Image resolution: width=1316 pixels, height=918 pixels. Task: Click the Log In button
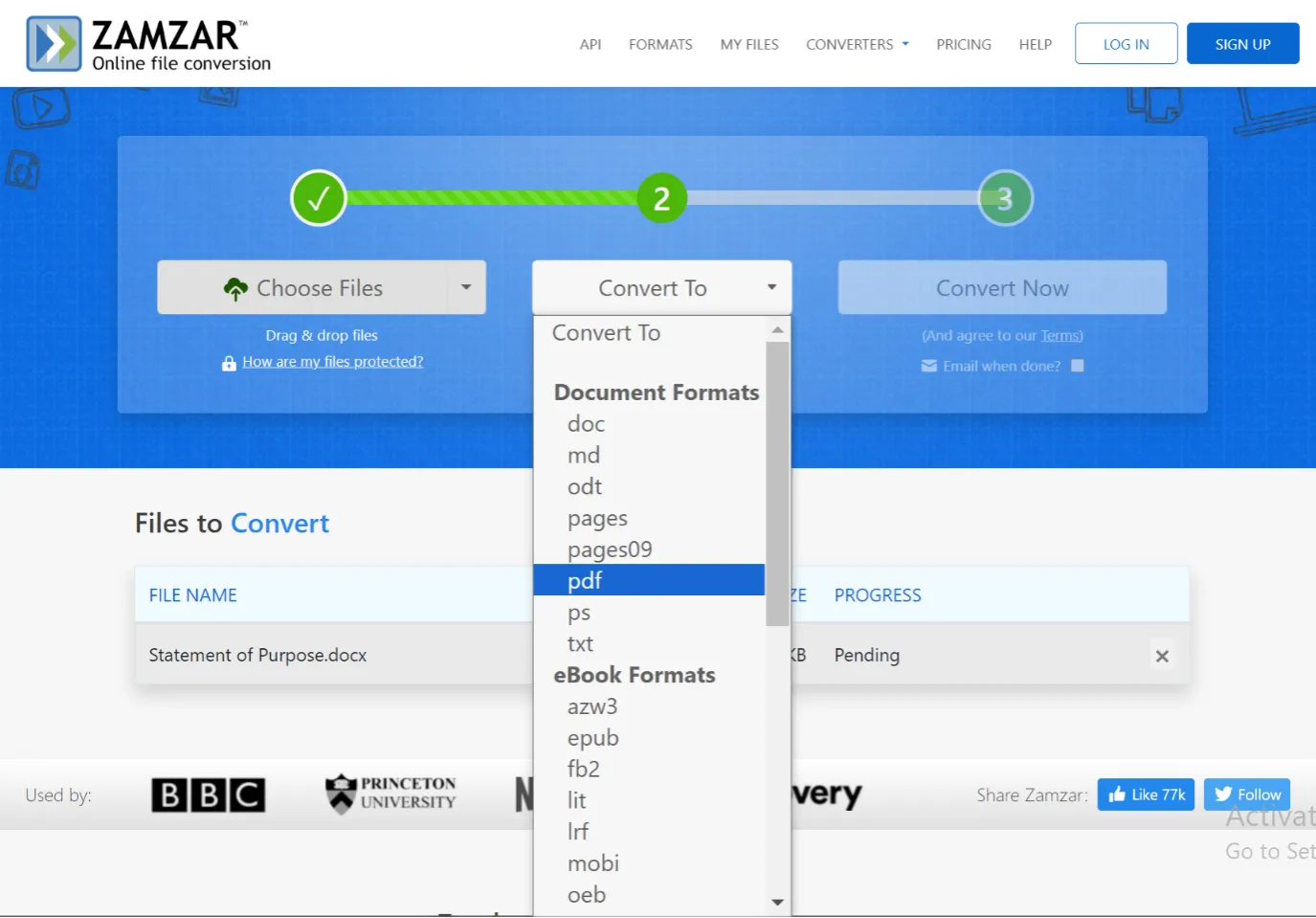coord(1126,43)
